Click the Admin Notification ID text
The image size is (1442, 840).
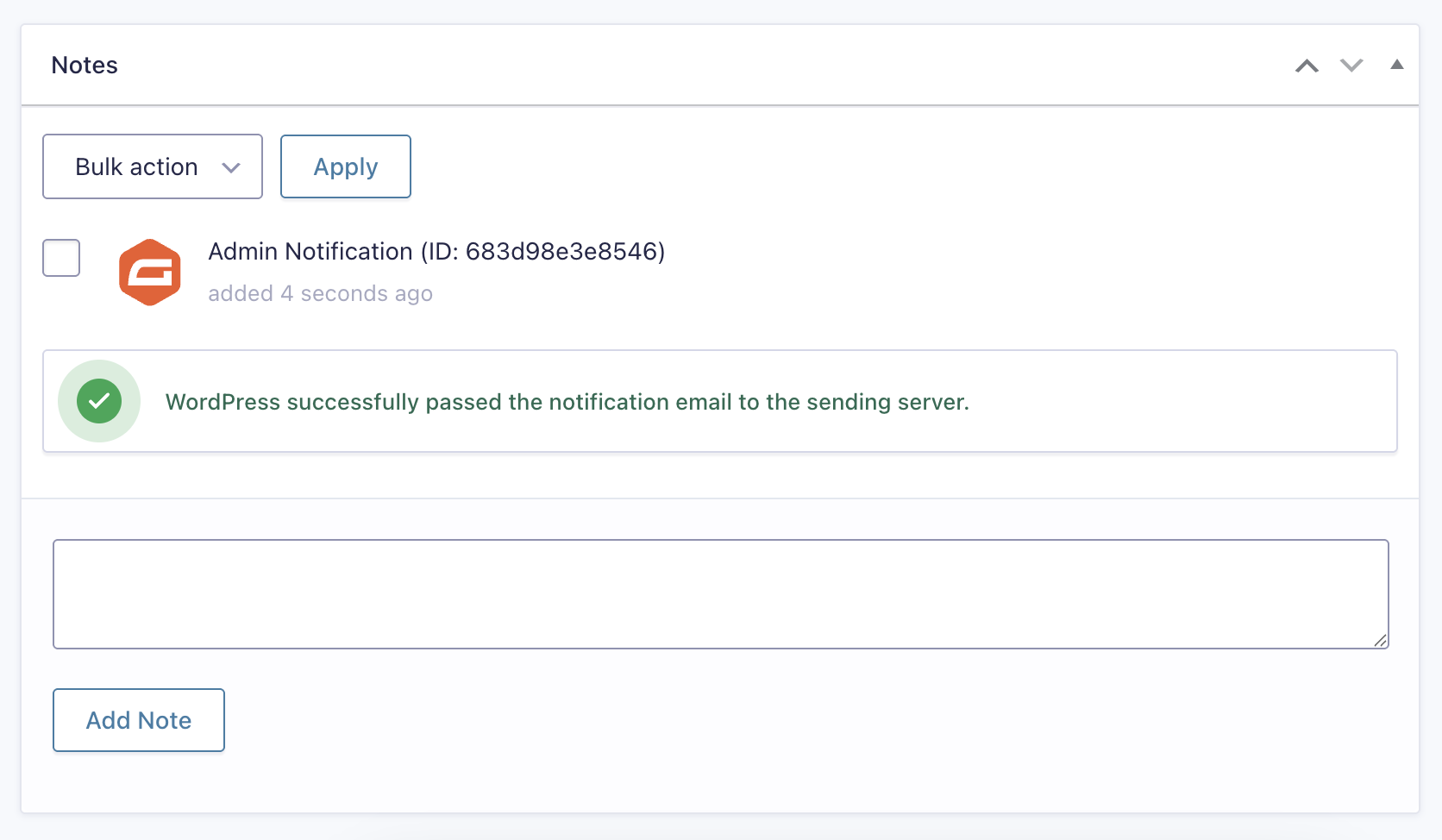click(436, 251)
